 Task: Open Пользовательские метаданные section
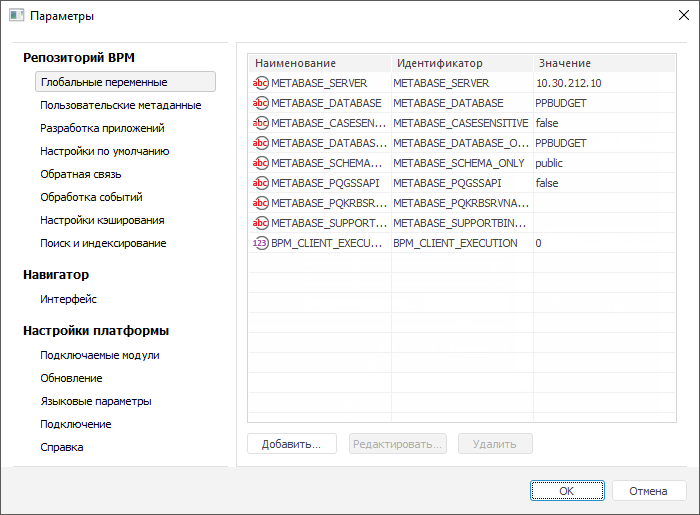[x=121, y=105]
